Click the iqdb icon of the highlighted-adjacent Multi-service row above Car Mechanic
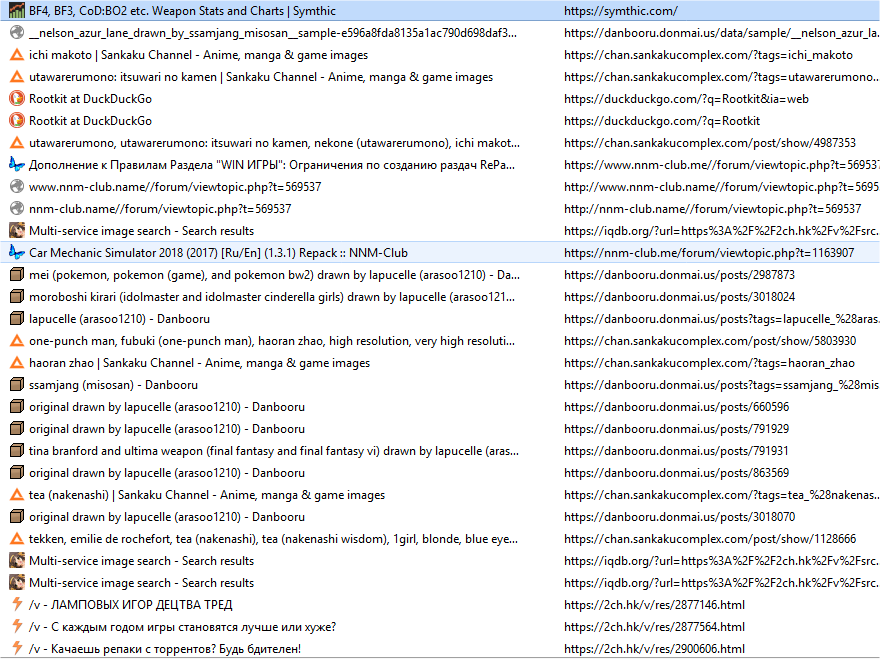Screen dimensions: 880x659 coord(17,231)
